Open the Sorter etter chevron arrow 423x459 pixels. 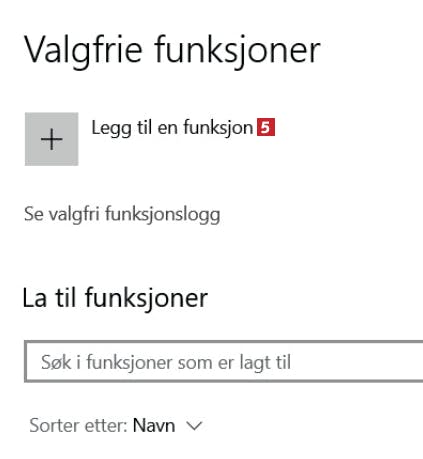(x=194, y=426)
